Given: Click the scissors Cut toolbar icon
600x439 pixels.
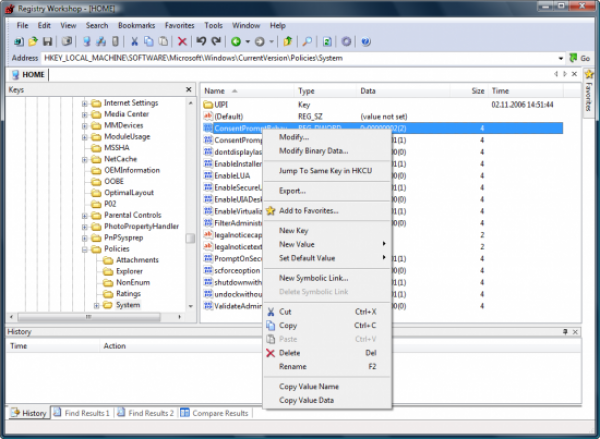Looking at the screenshot, I should 134,42.
